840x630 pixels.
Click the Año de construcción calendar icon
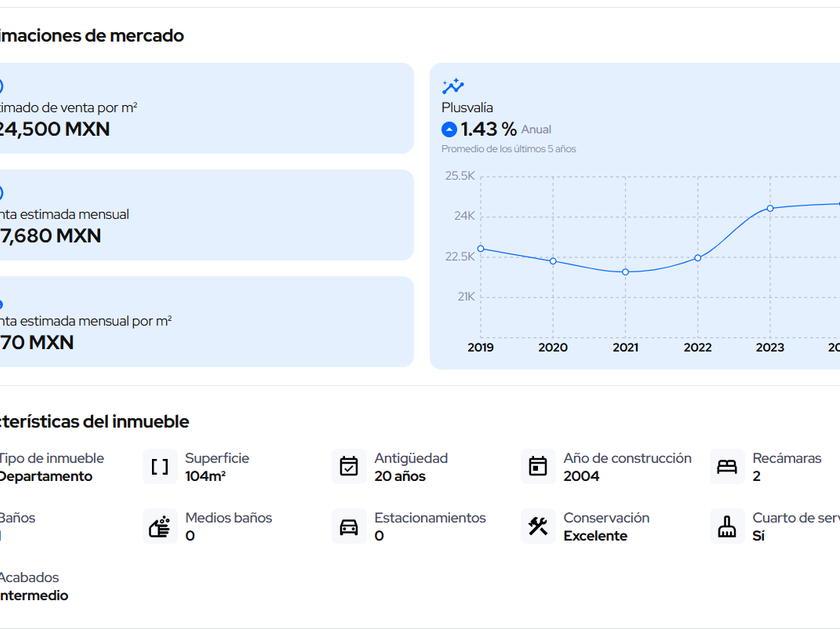pos(538,467)
